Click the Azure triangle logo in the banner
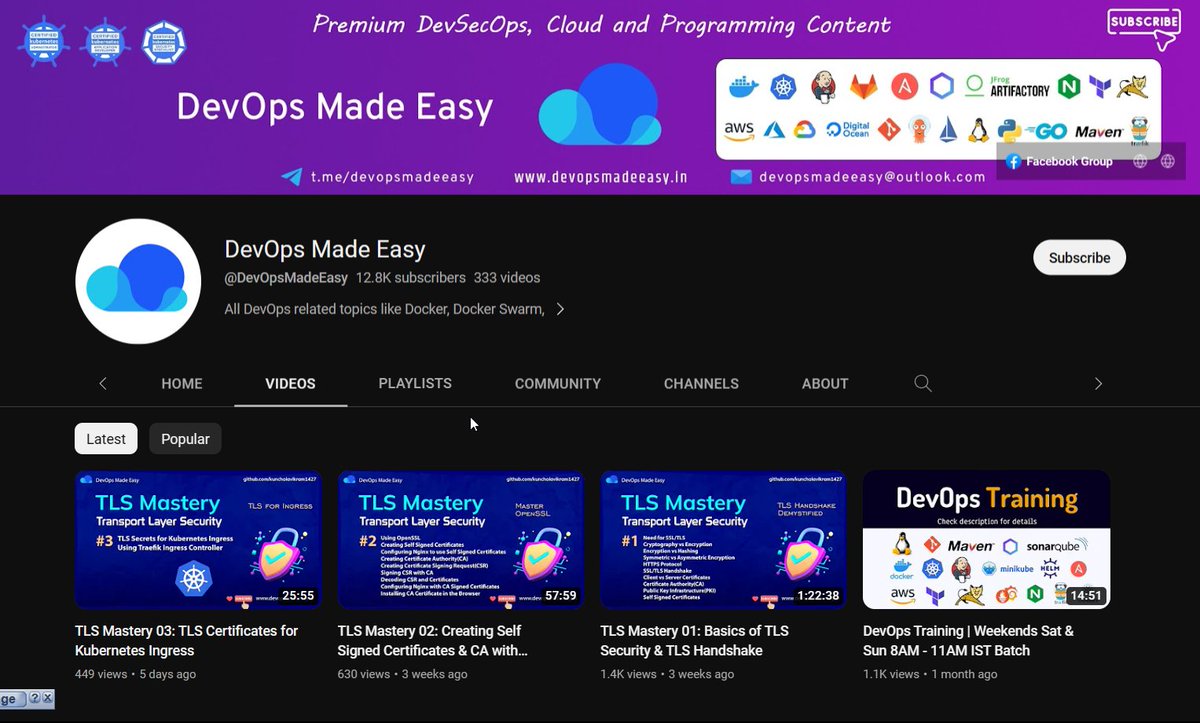 pyautogui.click(x=774, y=130)
